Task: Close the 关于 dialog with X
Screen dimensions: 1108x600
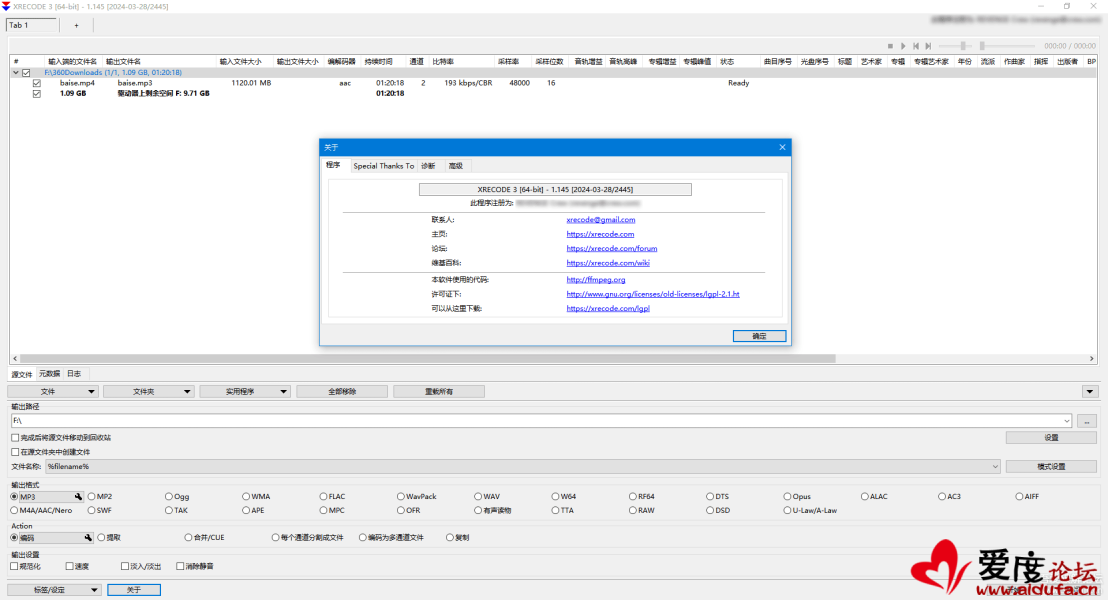Action: [x=782, y=147]
